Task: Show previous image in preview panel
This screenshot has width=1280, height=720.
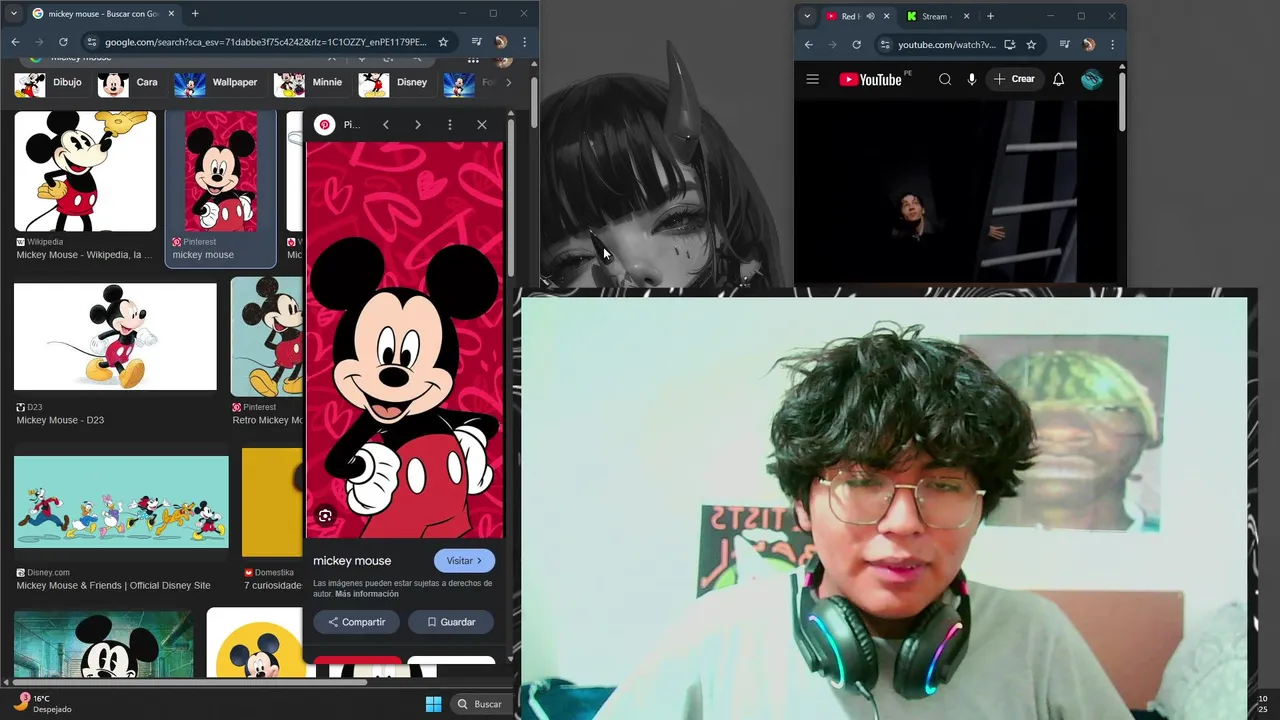Action: [x=386, y=125]
